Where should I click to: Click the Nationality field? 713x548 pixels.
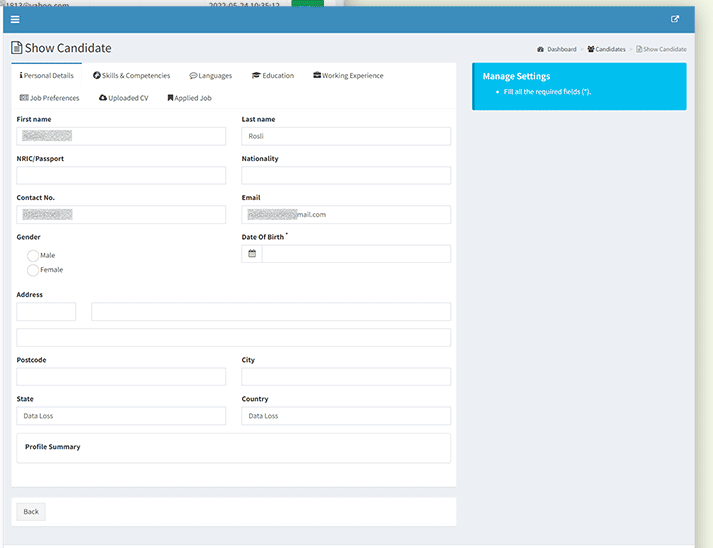click(346, 176)
